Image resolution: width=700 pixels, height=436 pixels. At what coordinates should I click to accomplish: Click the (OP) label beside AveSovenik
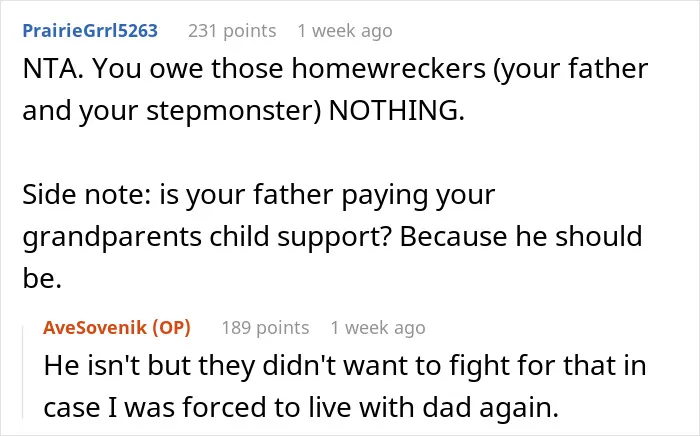click(x=171, y=328)
